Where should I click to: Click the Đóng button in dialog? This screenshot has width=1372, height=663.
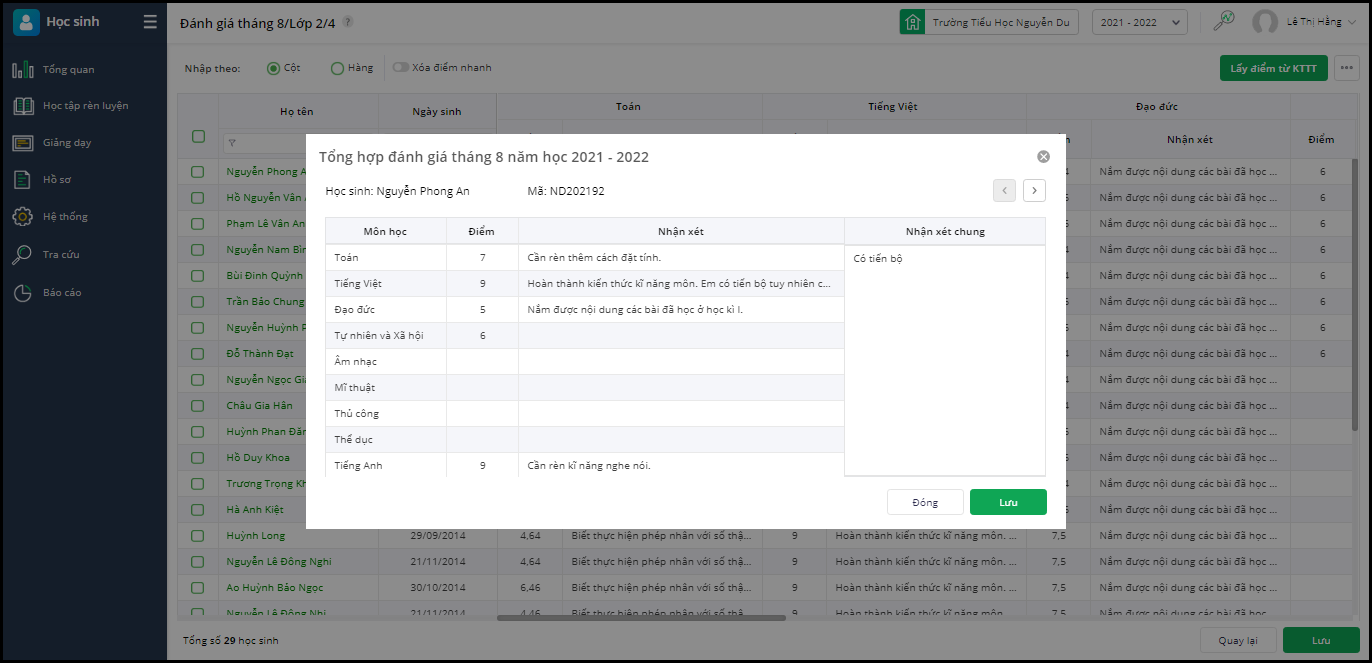pyautogui.click(x=925, y=502)
